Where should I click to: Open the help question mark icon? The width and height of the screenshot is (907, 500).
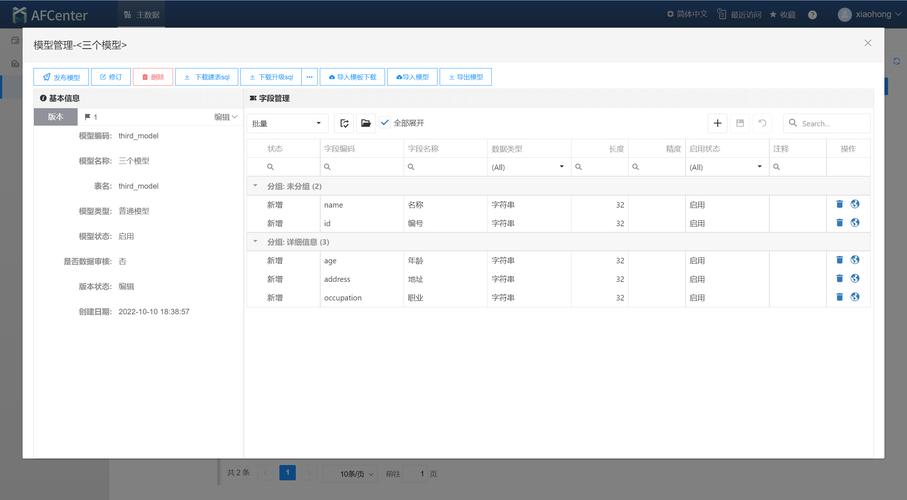(x=812, y=15)
